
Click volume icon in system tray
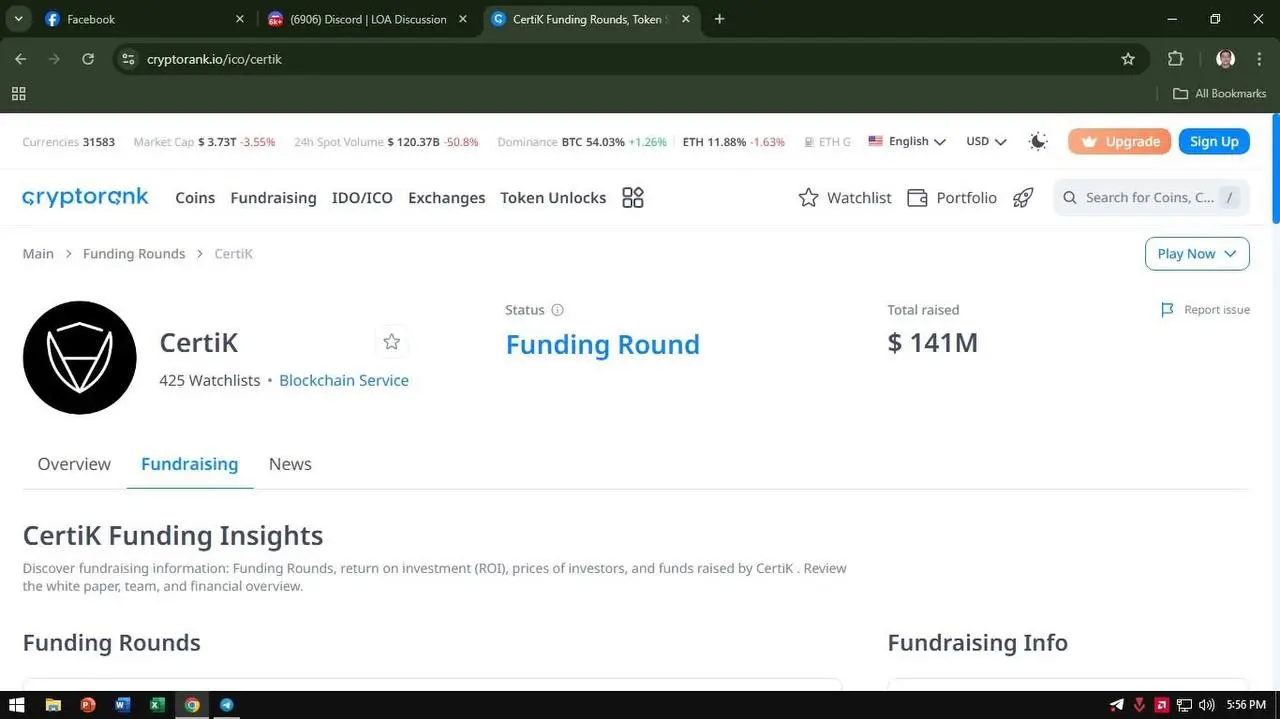1206,705
